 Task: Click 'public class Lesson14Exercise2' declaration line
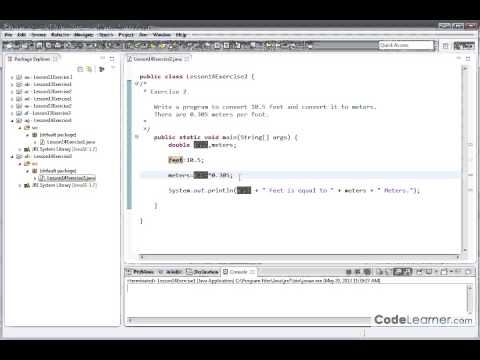pos(197,77)
